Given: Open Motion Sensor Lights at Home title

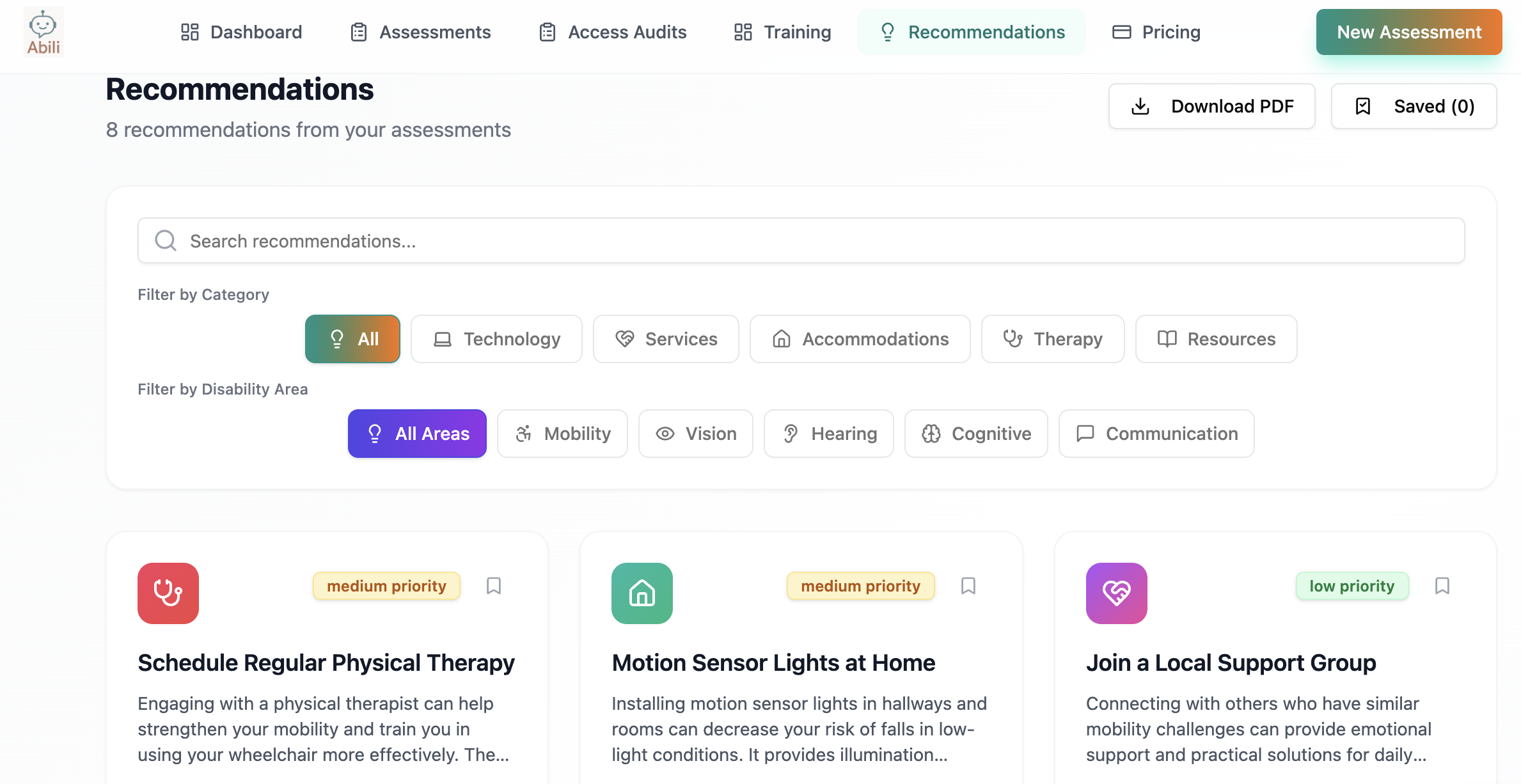Looking at the screenshot, I should (773, 663).
